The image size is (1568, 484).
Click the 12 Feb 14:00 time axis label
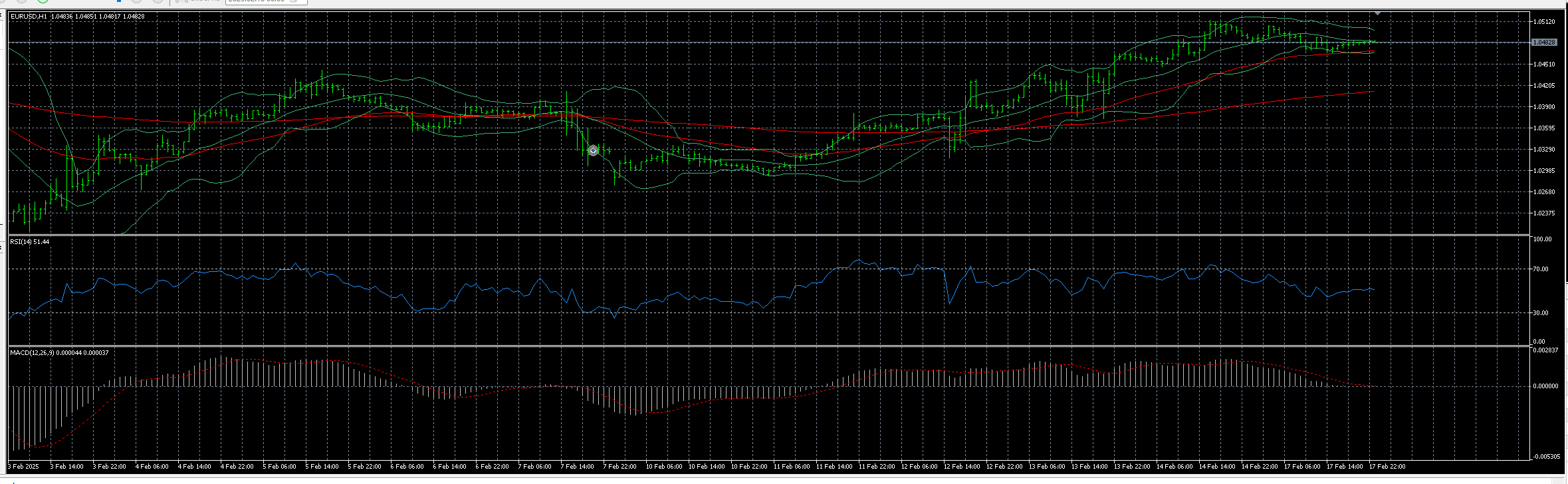(x=961, y=467)
